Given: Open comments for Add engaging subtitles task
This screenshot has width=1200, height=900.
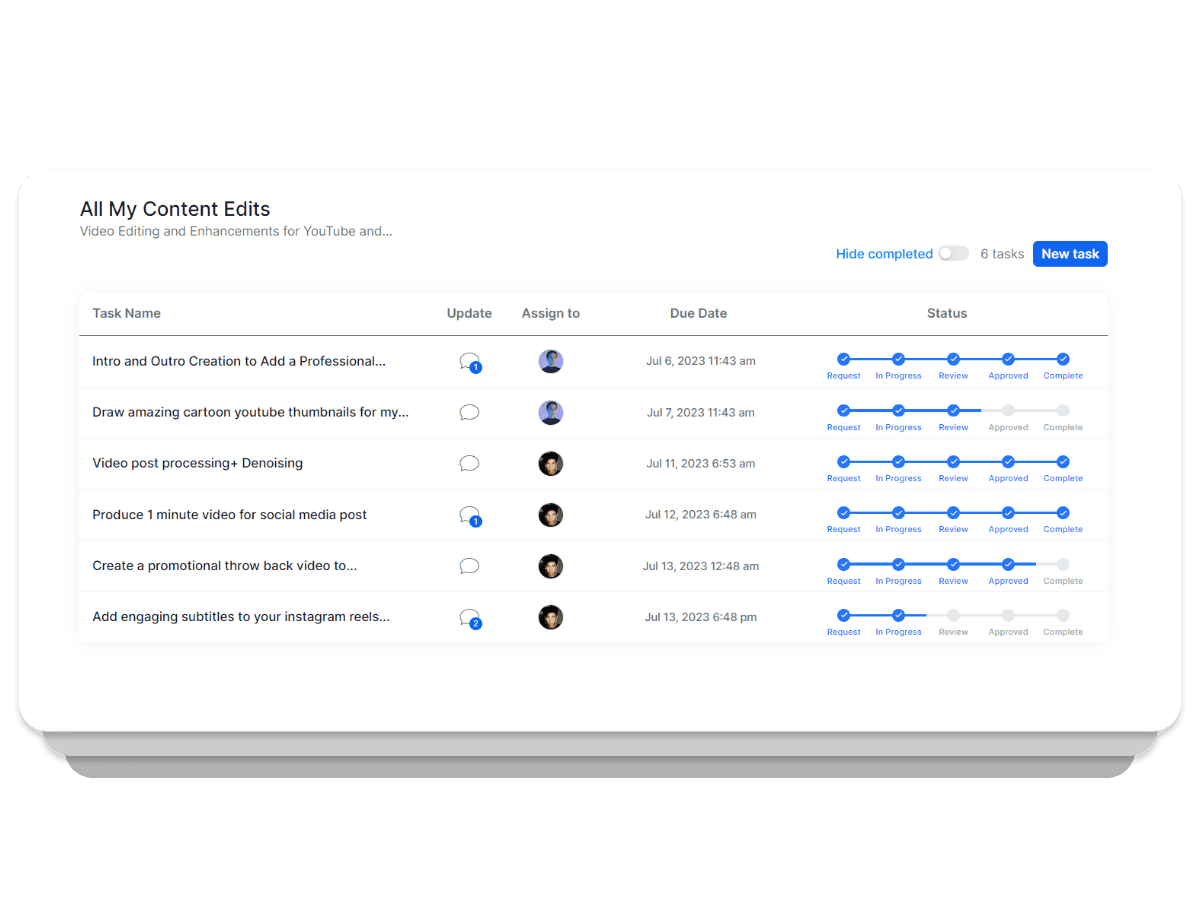Looking at the screenshot, I should 470,618.
